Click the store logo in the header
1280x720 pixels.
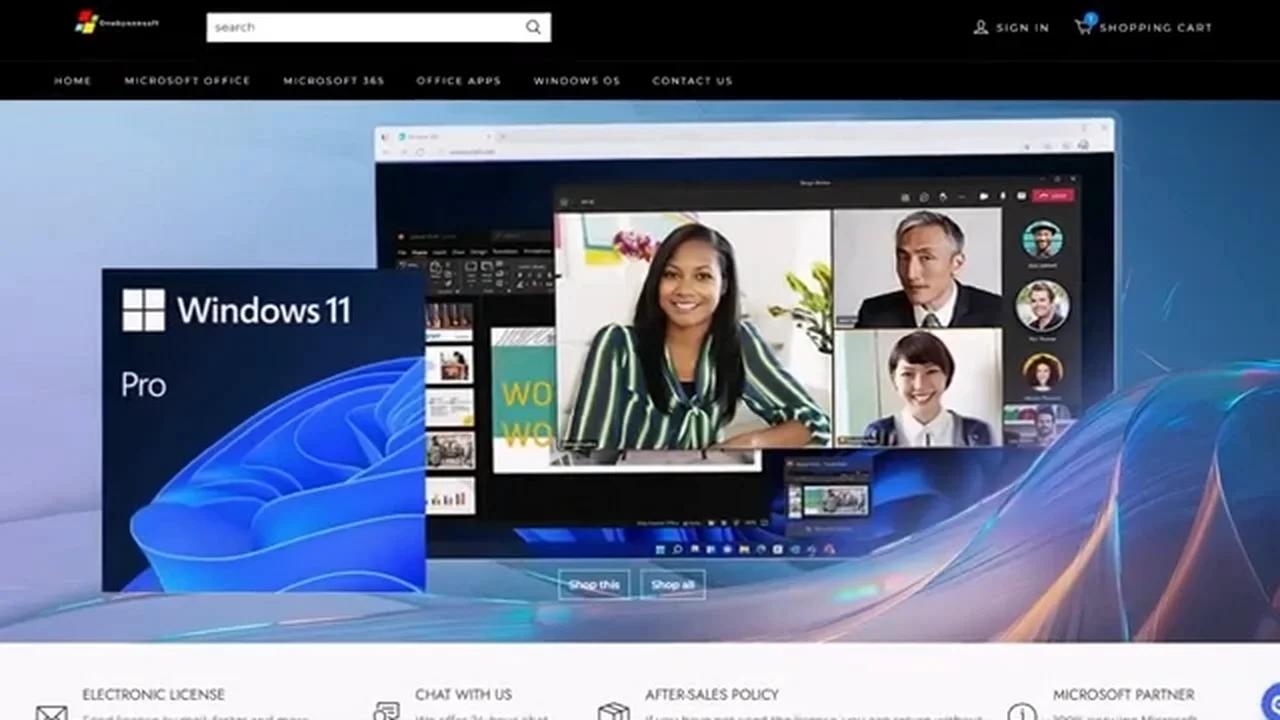click(x=116, y=22)
